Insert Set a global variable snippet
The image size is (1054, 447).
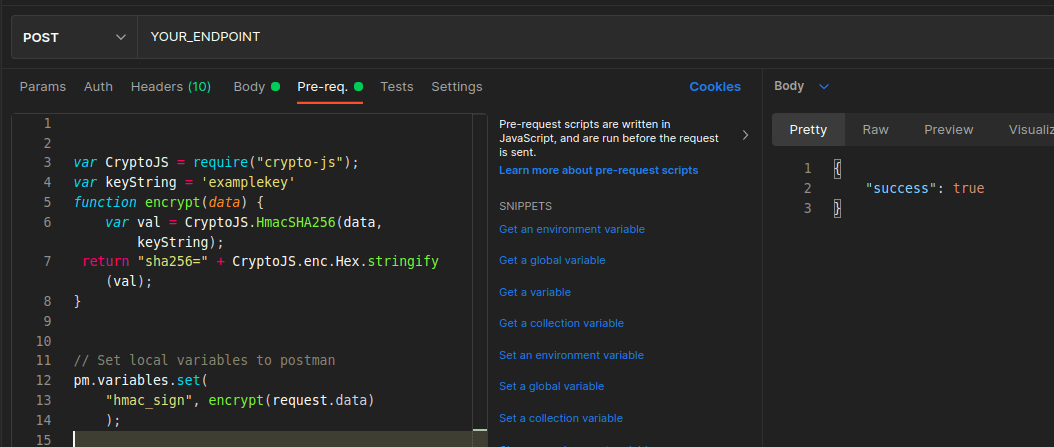[x=551, y=386]
